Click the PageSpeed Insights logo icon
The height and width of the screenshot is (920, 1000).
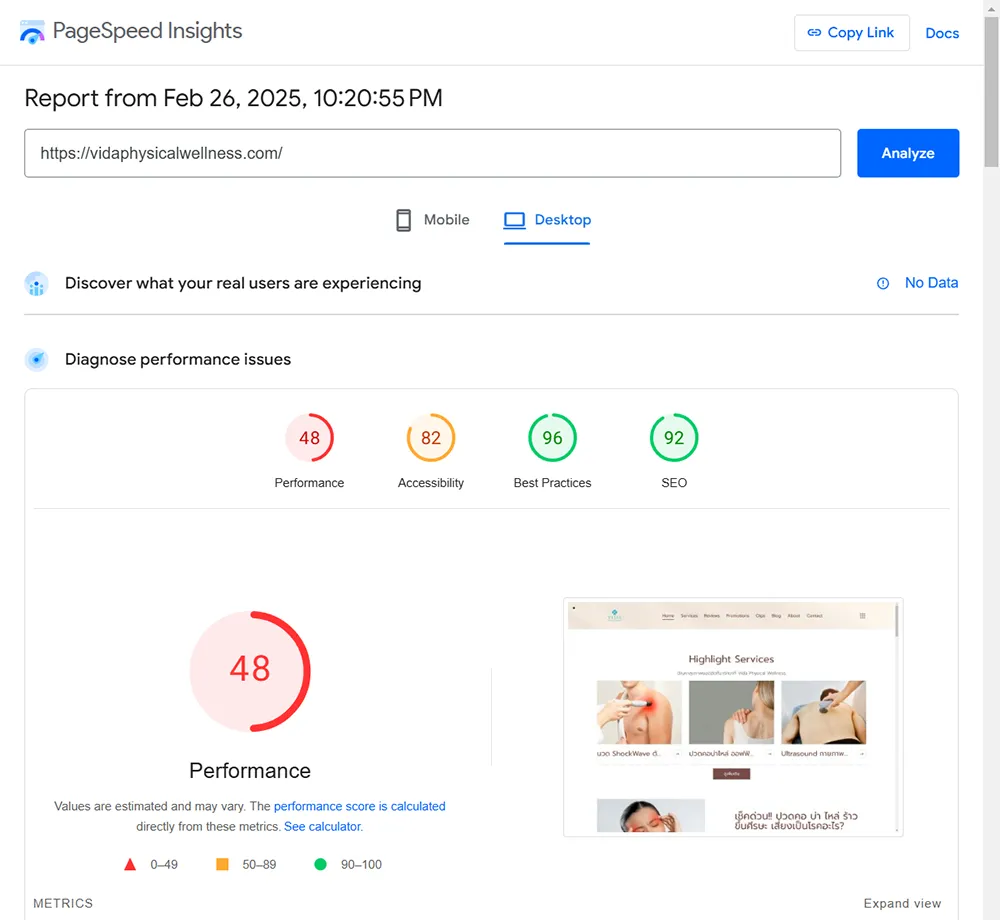32,32
